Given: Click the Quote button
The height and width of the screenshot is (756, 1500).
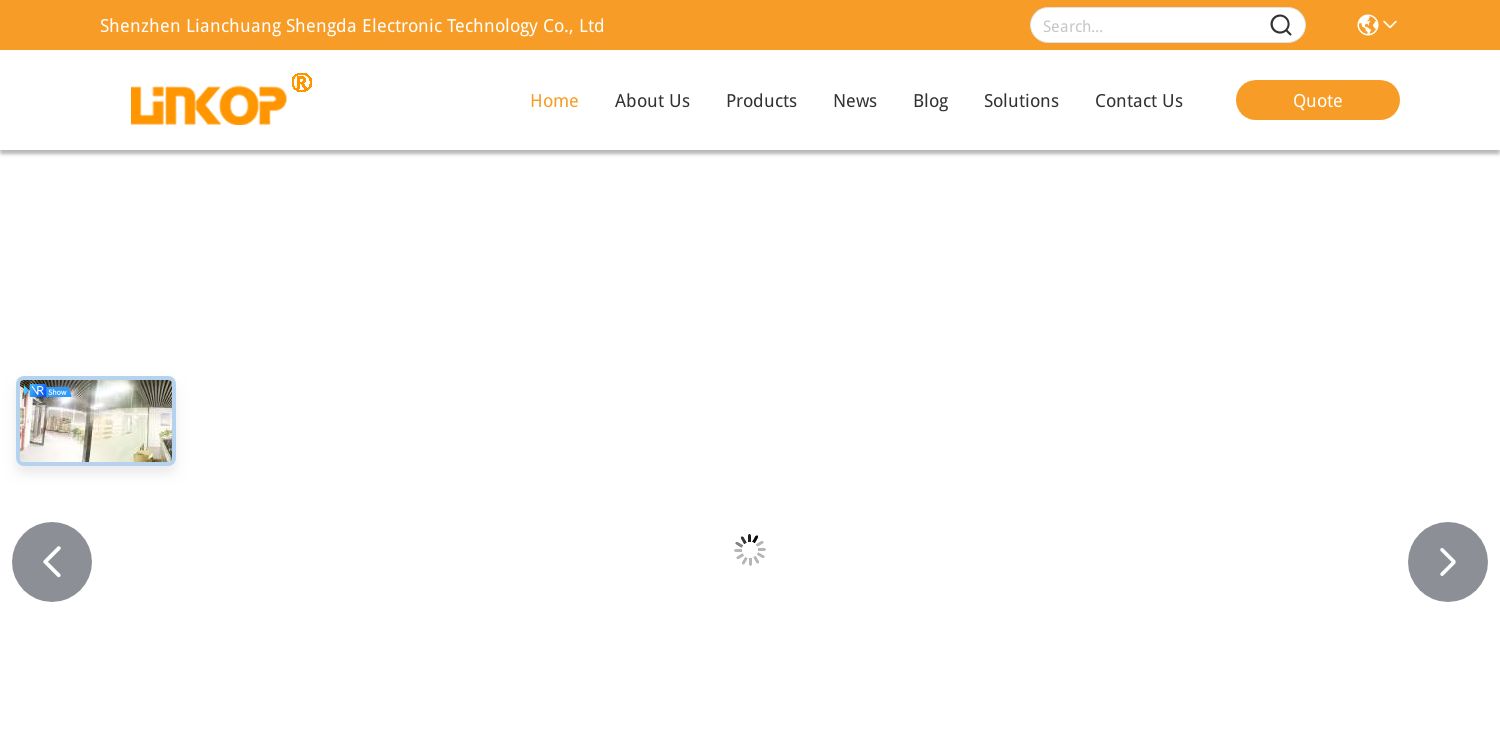Looking at the screenshot, I should 1317,100.
